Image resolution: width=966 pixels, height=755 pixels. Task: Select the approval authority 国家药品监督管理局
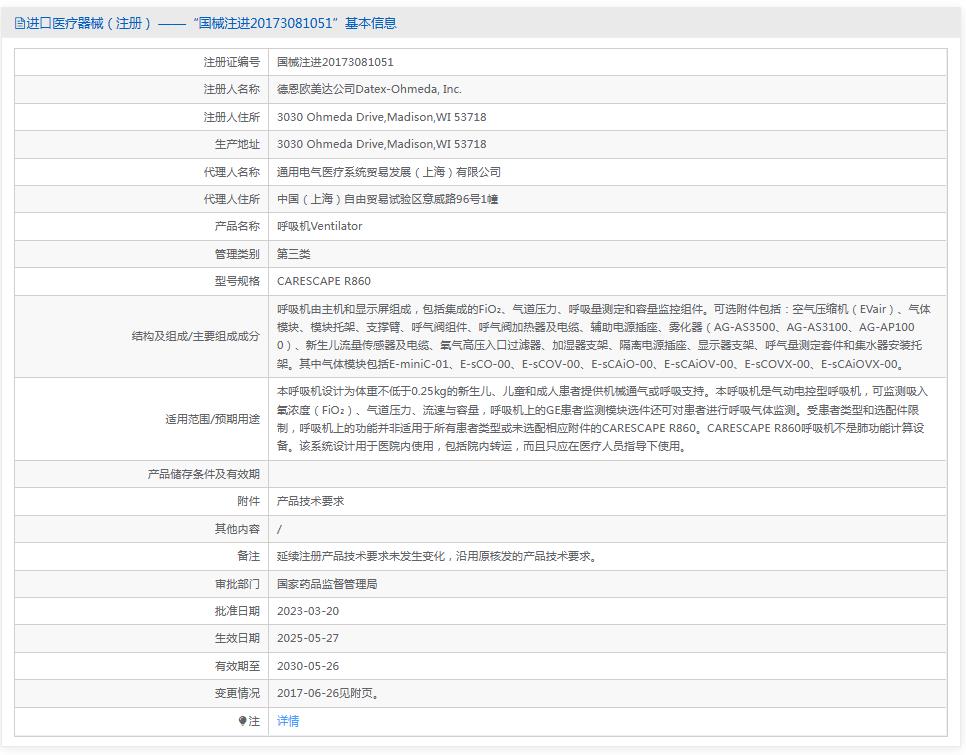(327, 583)
